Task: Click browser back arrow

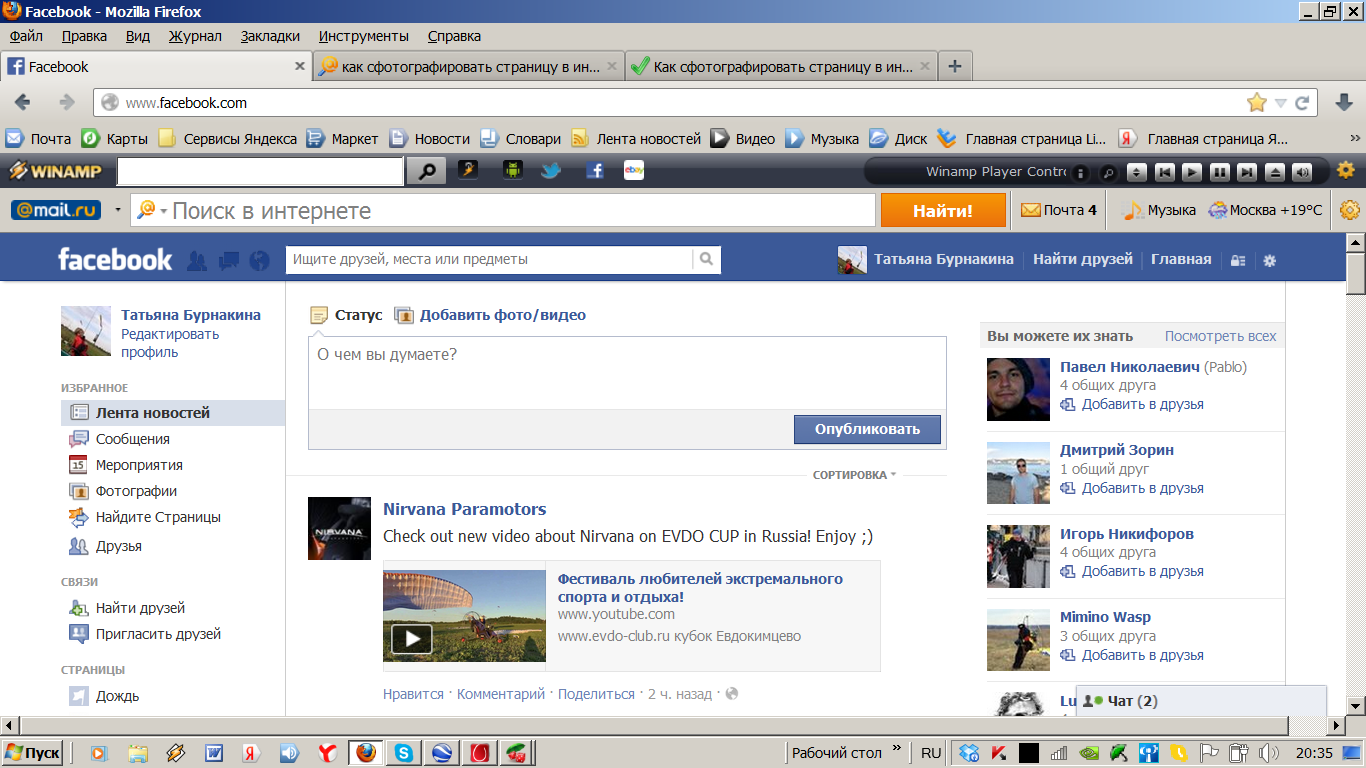Action: pyautogui.click(x=22, y=102)
